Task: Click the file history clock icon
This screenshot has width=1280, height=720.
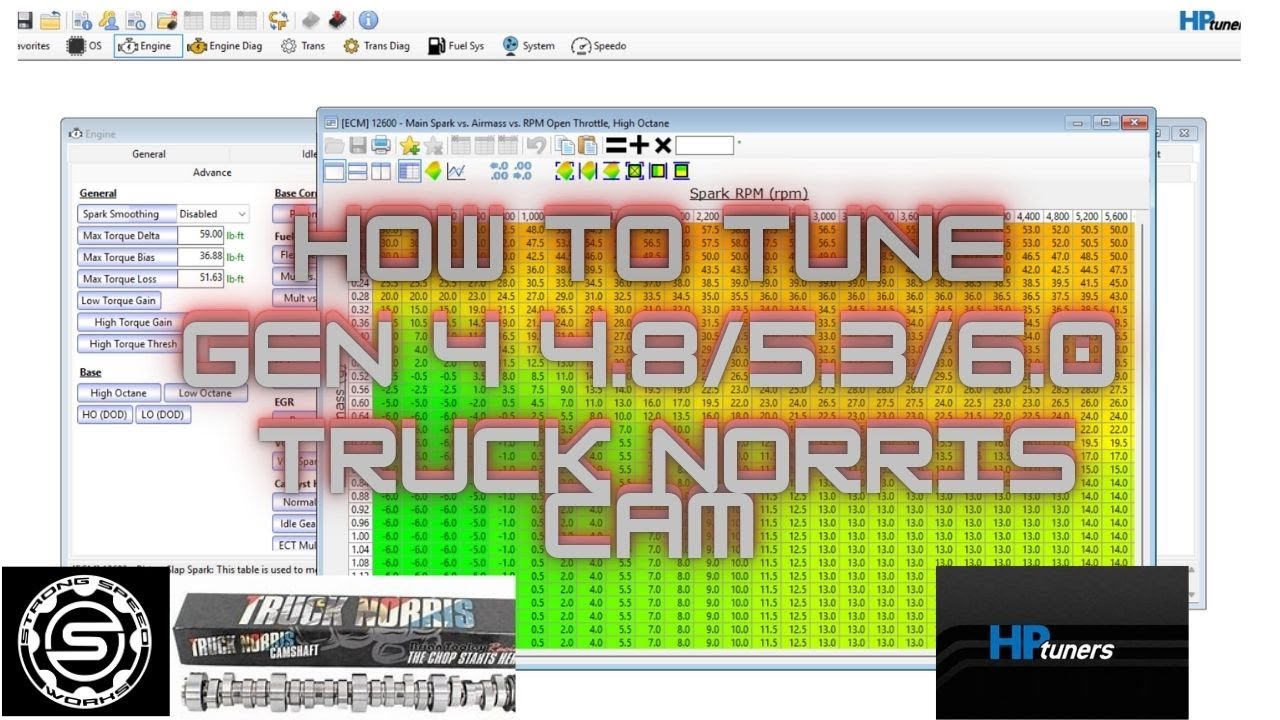Action: [x=135, y=20]
